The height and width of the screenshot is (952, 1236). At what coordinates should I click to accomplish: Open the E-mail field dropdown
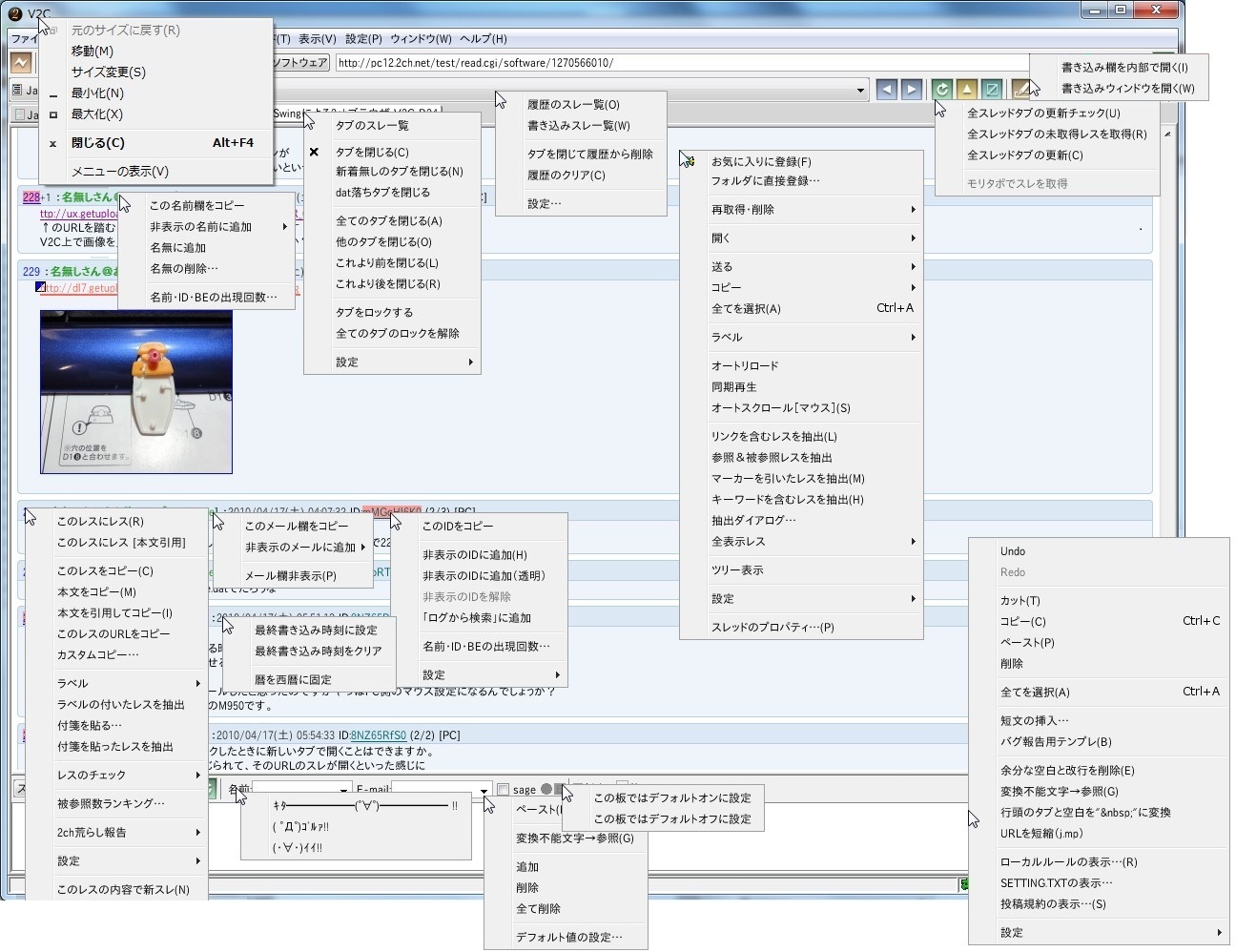pos(484,791)
